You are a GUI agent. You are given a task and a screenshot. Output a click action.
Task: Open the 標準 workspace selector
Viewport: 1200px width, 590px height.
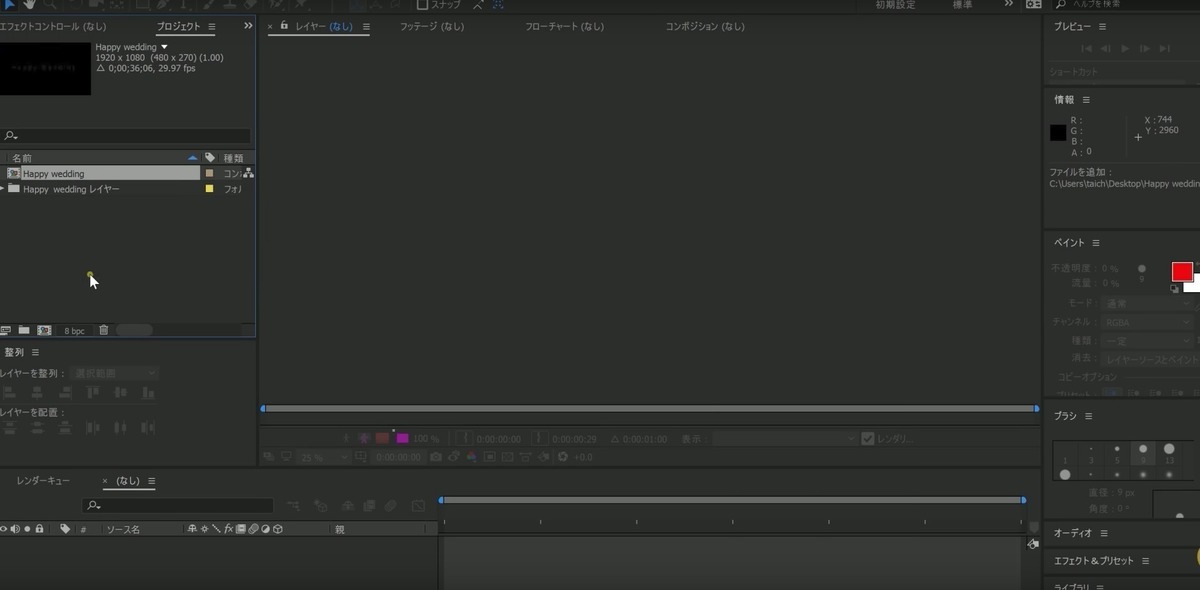pos(961,5)
